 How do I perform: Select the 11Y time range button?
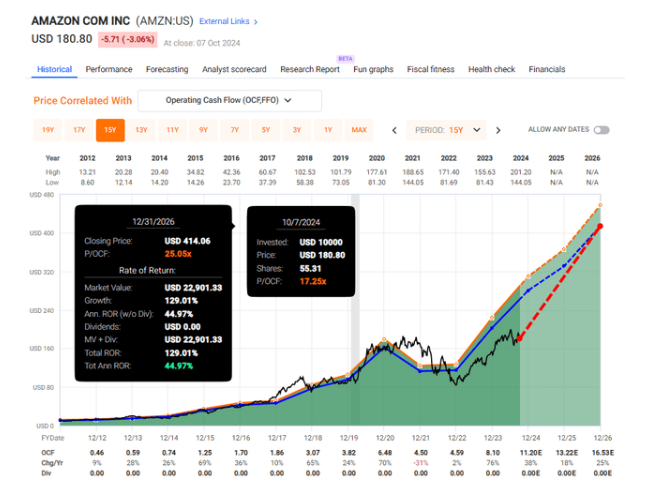pyautogui.click(x=173, y=130)
